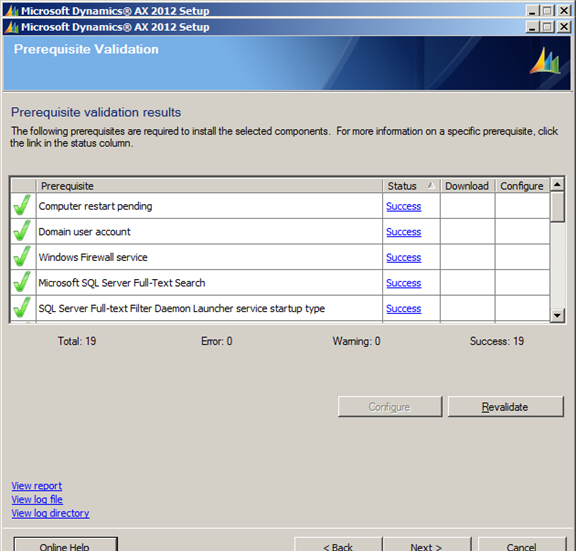Click the back window title bar Dynamics icon
576x551 pixels.
pos(12,11)
